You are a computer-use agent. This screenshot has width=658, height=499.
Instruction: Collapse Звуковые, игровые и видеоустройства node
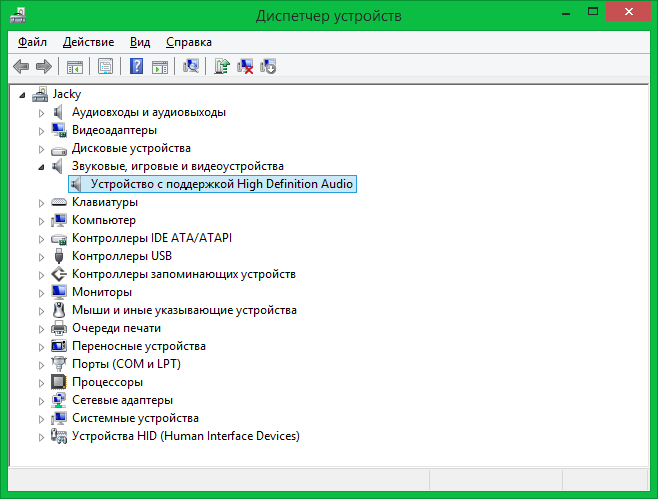(x=41, y=166)
